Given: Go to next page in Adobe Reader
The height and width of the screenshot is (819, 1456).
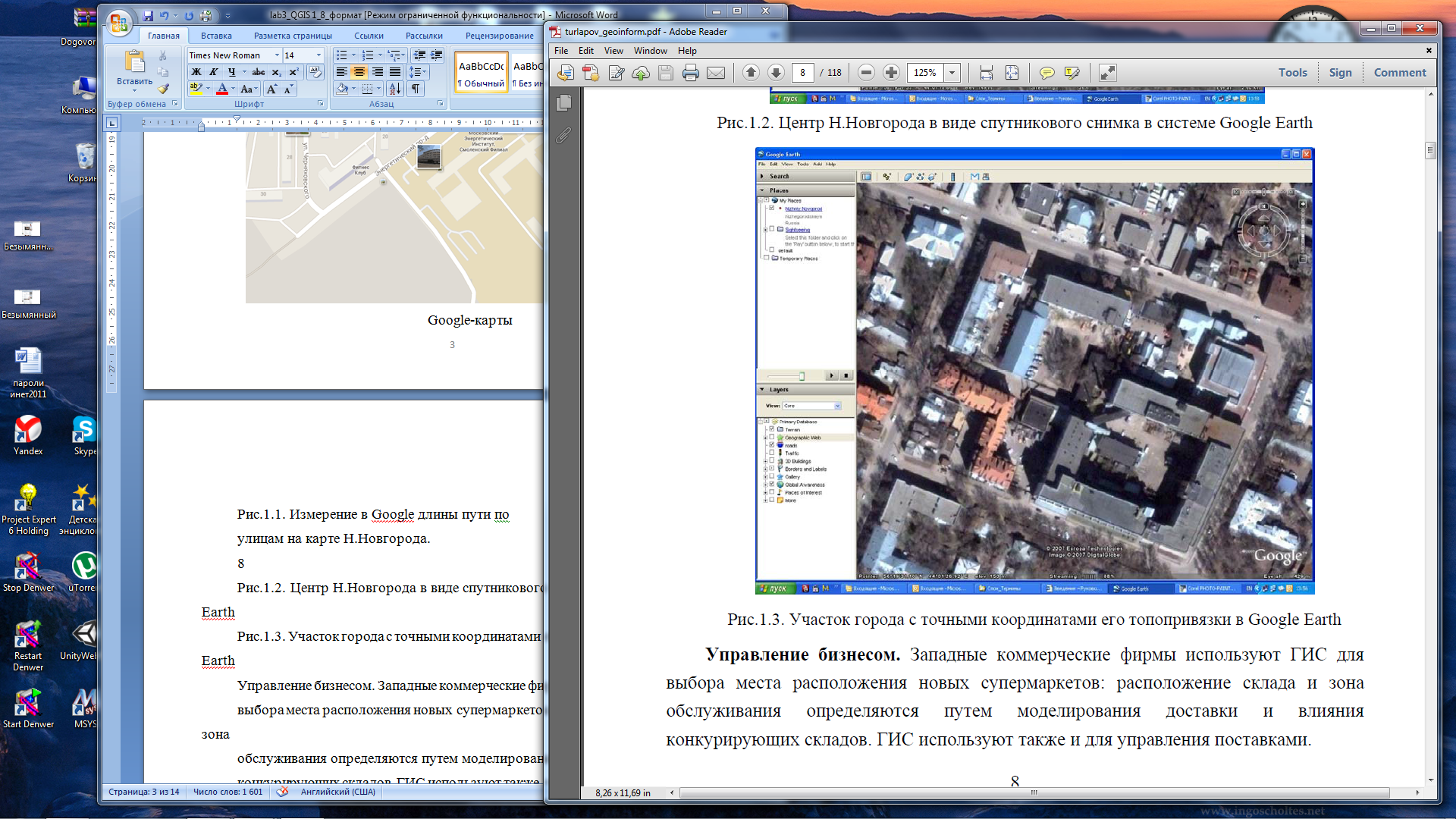Looking at the screenshot, I should pyautogui.click(x=776, y=73).
